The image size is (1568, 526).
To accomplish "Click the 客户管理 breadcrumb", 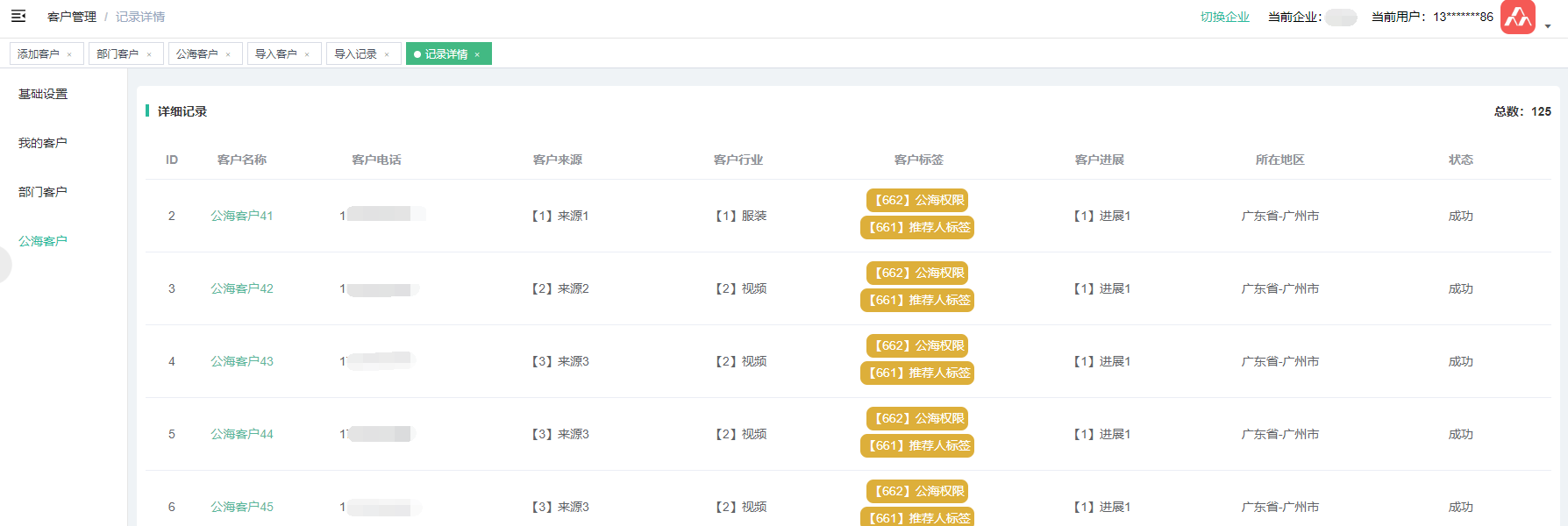I will pyautogui.click(x=72, y=17).
